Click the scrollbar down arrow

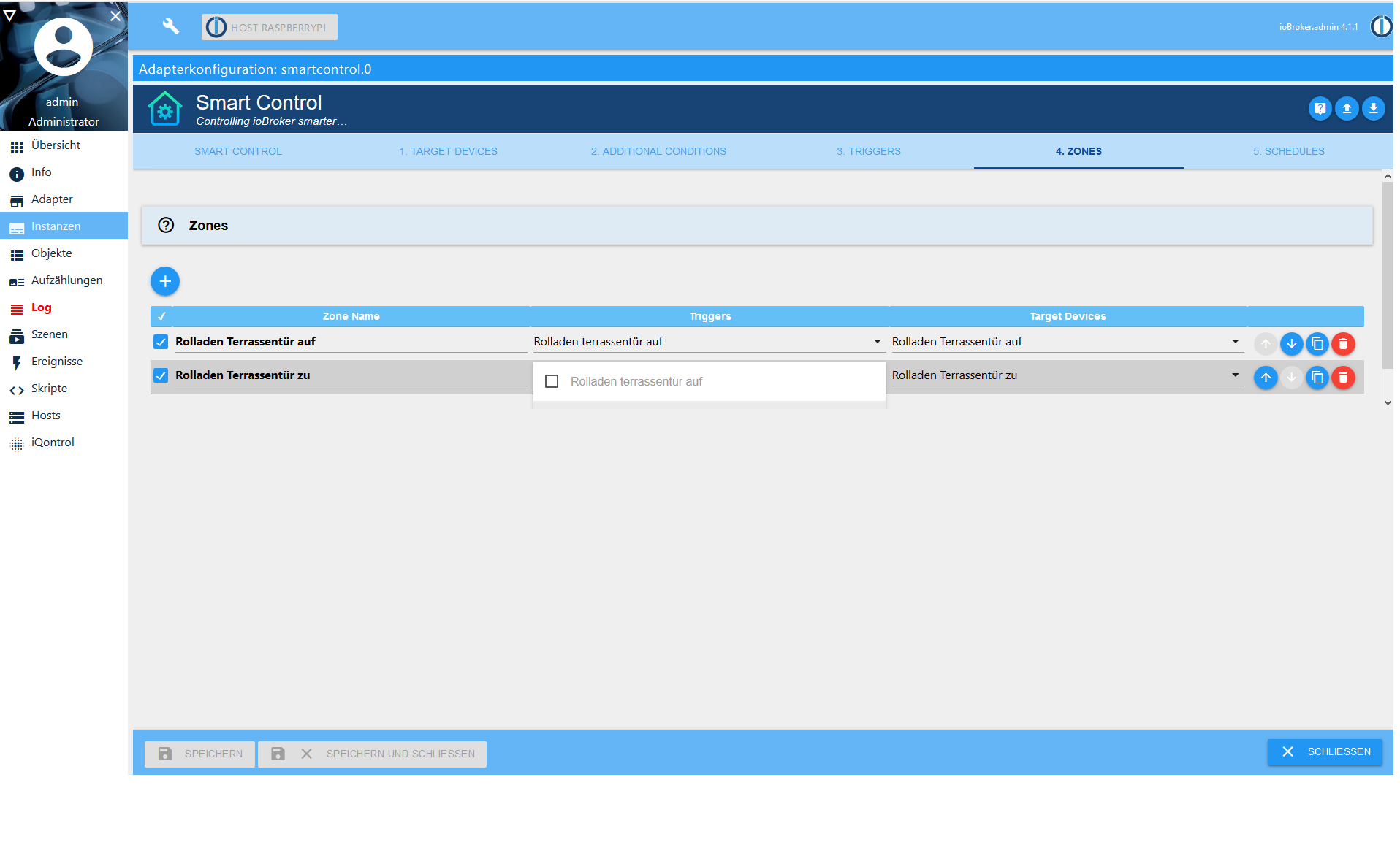tap(1387, 402)
